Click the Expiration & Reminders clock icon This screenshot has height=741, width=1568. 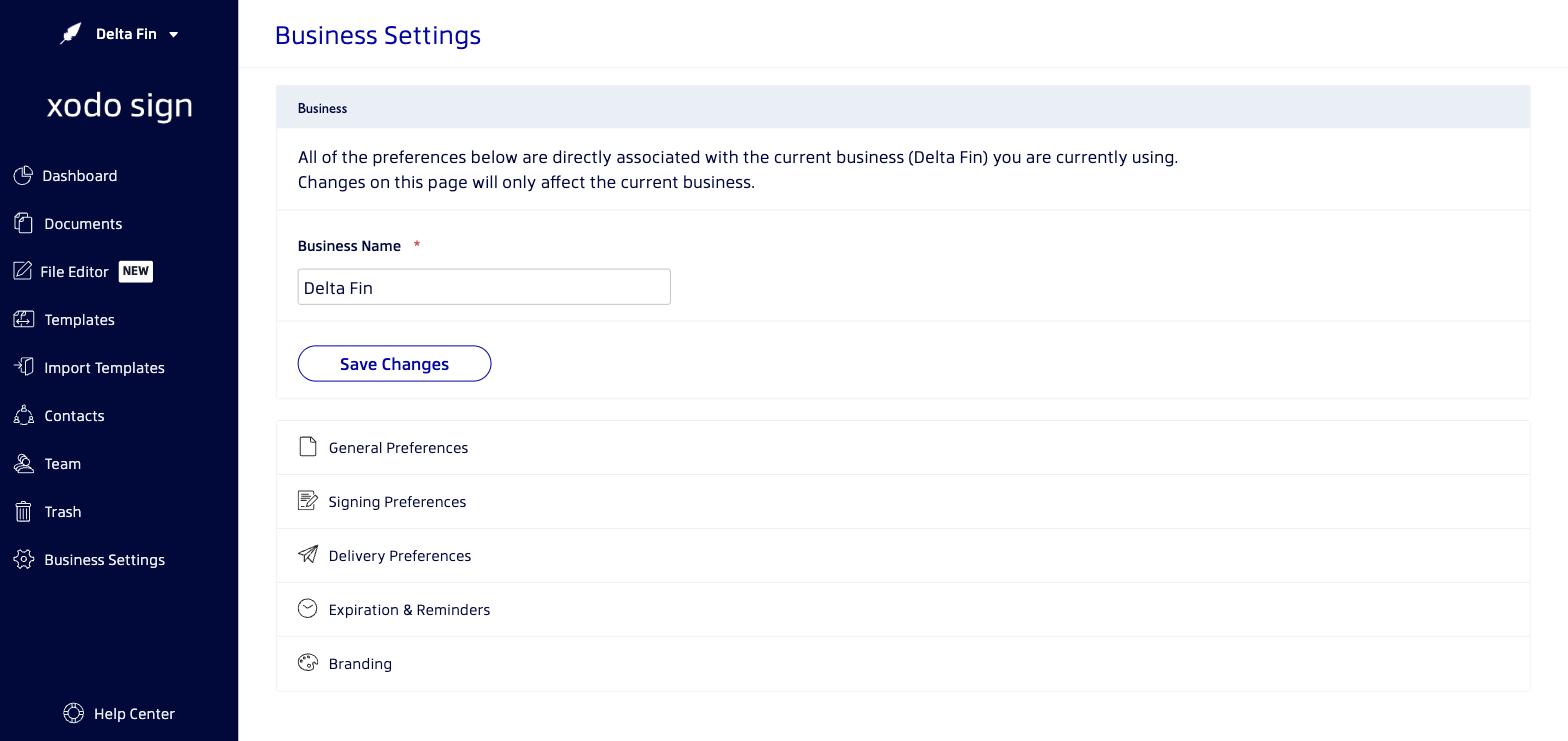pos(308,609)
